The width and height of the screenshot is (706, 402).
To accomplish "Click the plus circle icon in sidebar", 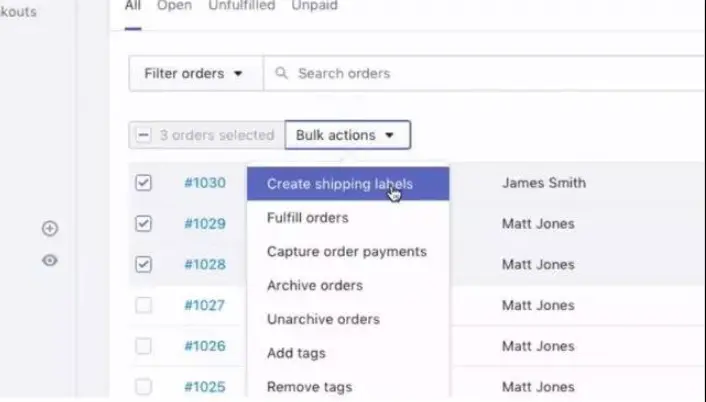I will click(50, 228).
